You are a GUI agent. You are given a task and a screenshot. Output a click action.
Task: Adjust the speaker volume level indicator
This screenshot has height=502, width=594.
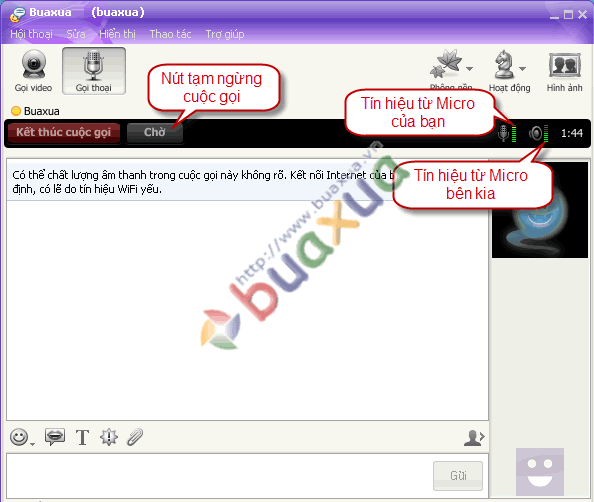point(546,133)
